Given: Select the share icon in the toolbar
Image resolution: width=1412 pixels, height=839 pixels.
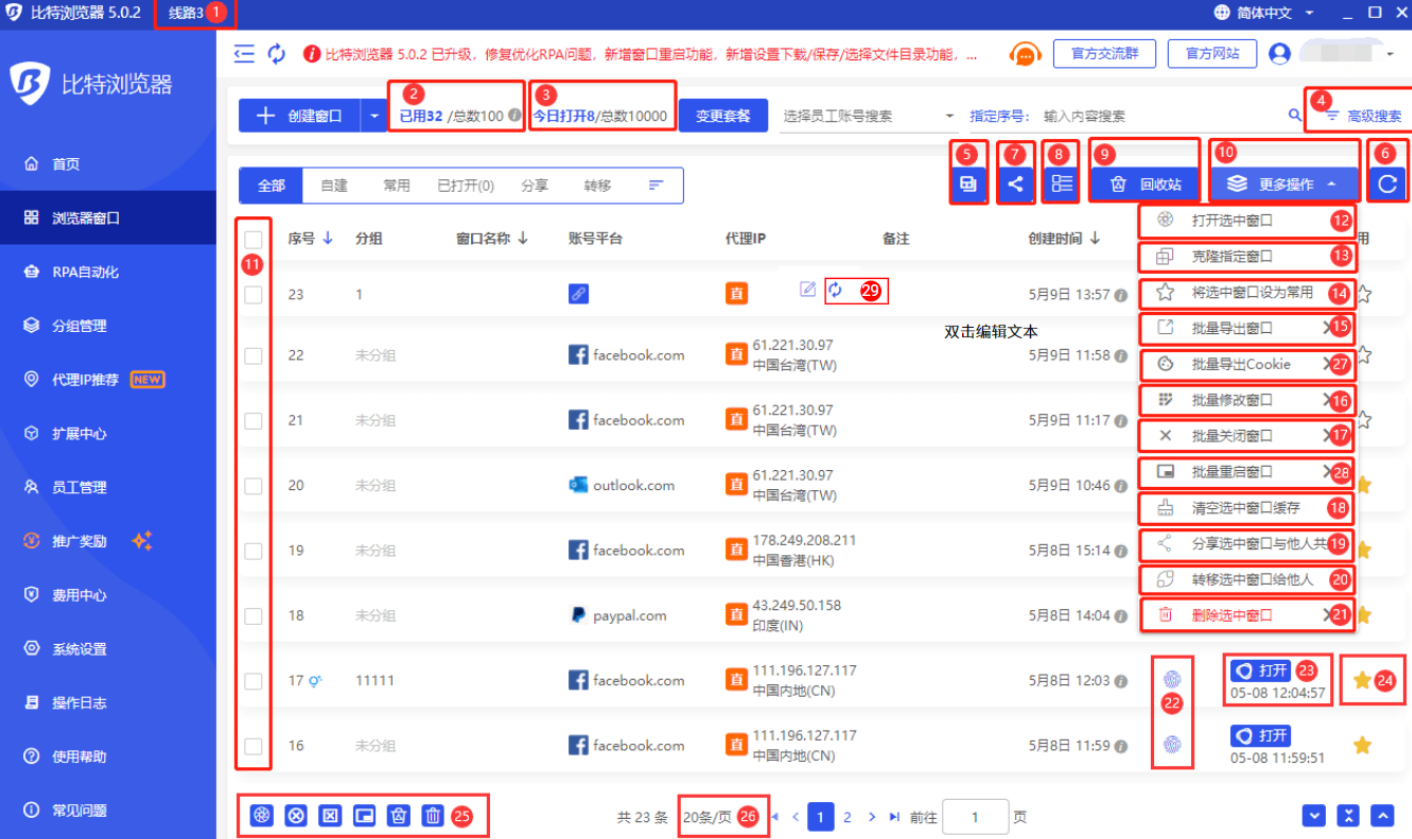Looking at the screenshot, I should pos(1015,185).
